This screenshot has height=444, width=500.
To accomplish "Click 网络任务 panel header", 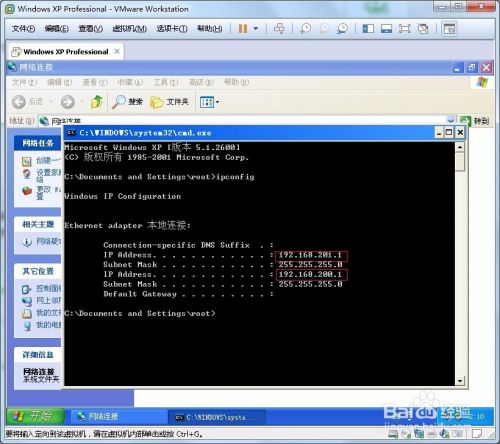I will pyautogui.click(x=38, y=143).
